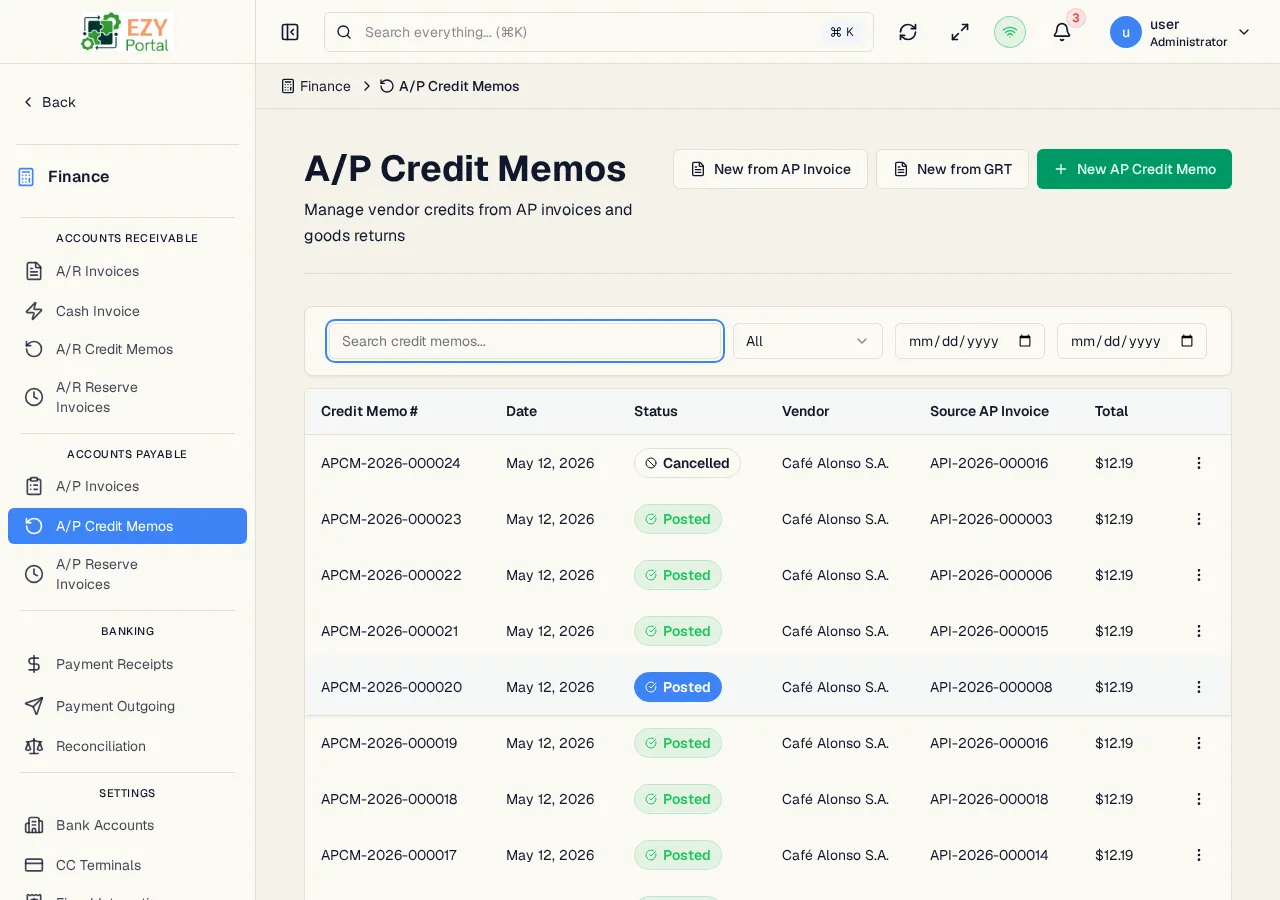This screenshot has height=900, width=1280.
Task: Click the Status column header
Action: [x=656, y=411]
